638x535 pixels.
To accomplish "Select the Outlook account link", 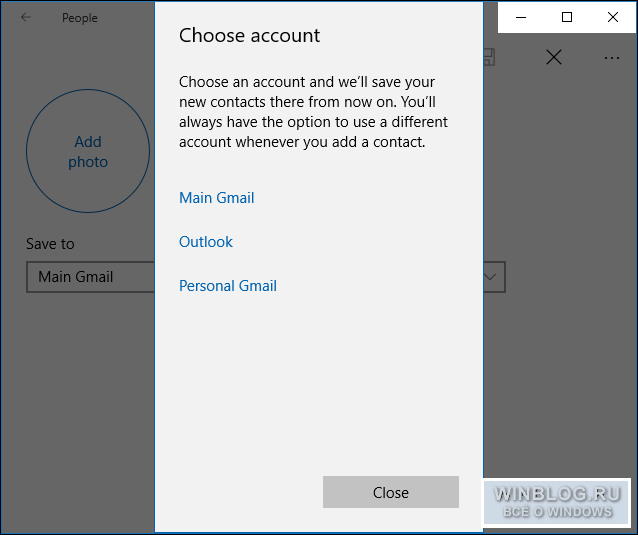I will point(205,242).
